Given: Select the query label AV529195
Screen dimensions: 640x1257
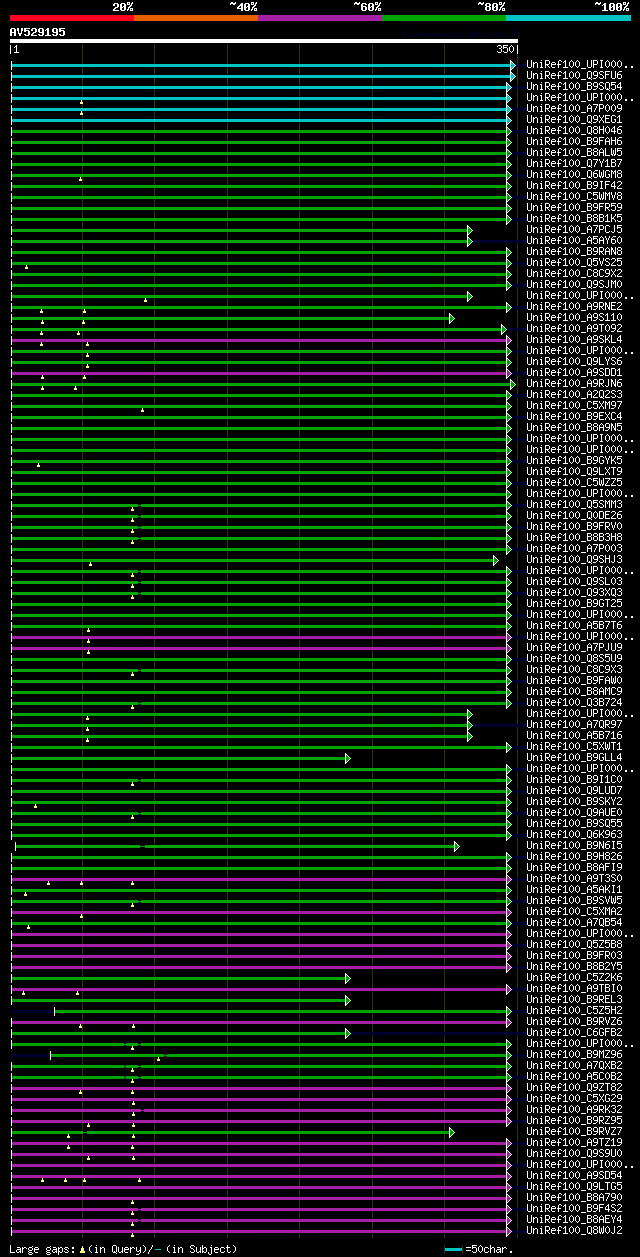Looking at the screenshot, I should (x=38, y=32).
